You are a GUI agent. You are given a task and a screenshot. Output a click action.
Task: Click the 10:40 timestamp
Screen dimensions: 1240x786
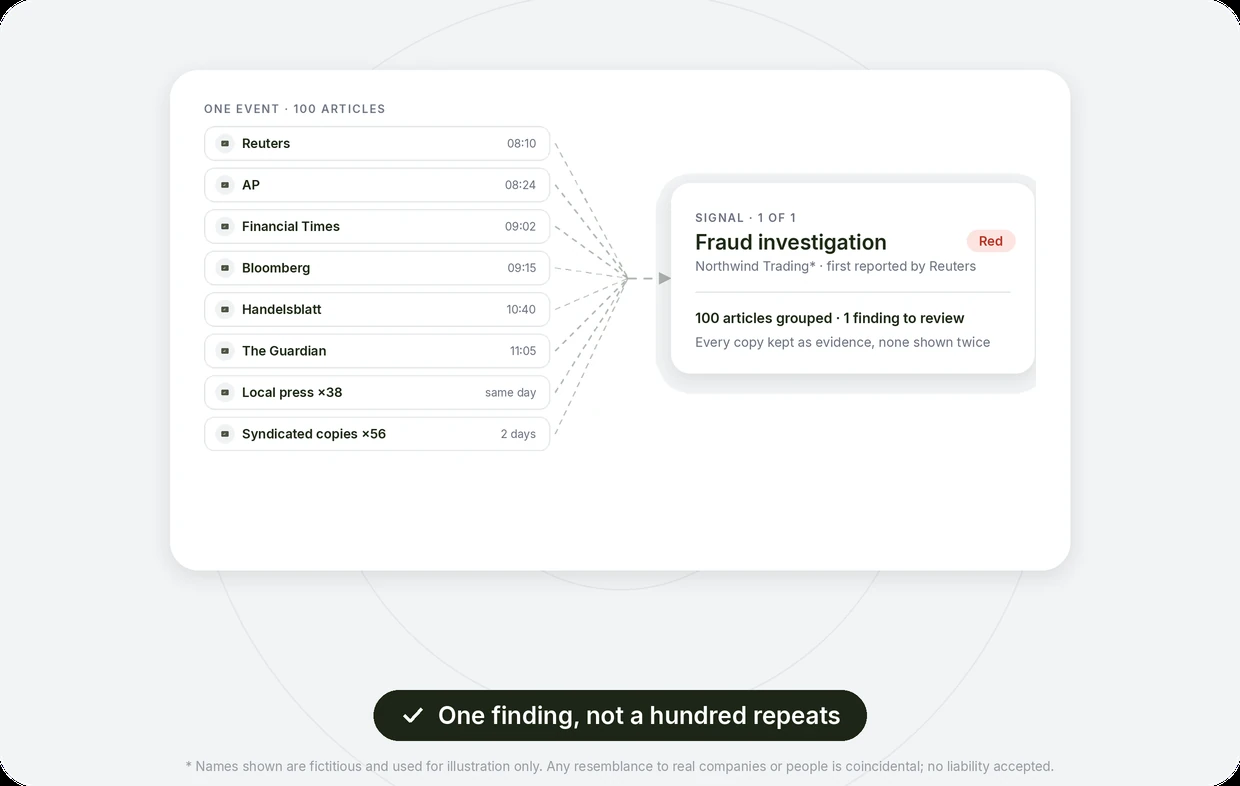click(x=521, y=309)
